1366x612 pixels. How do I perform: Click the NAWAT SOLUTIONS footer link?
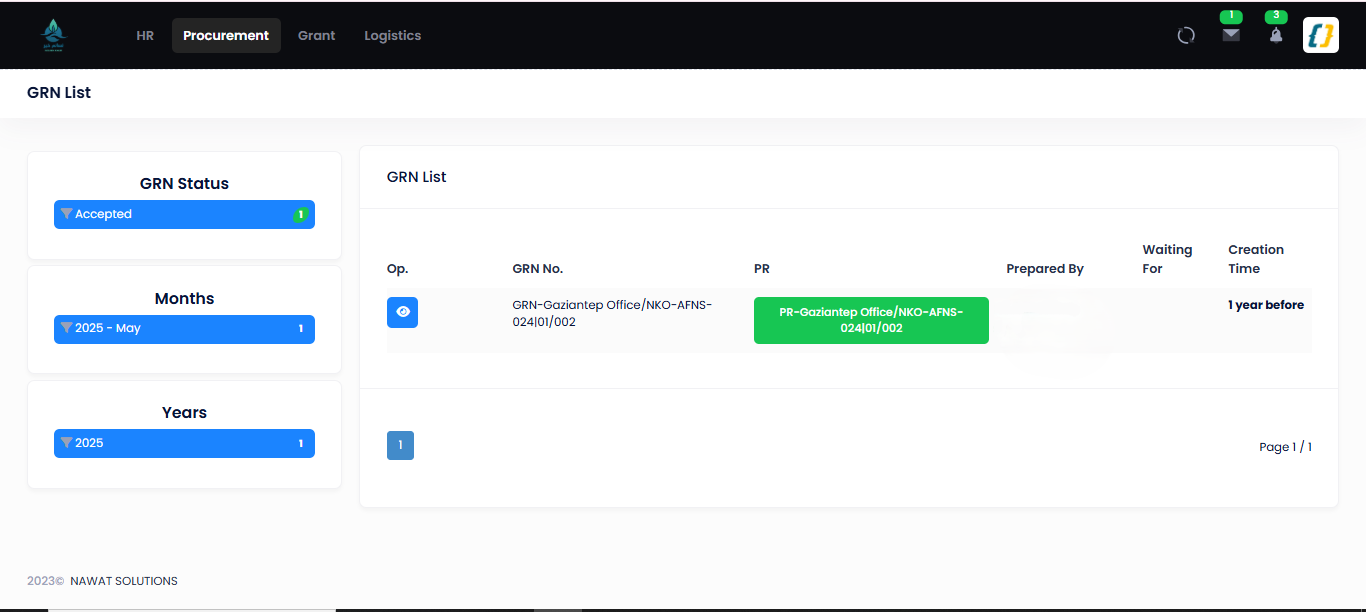(x=124, y=581)
